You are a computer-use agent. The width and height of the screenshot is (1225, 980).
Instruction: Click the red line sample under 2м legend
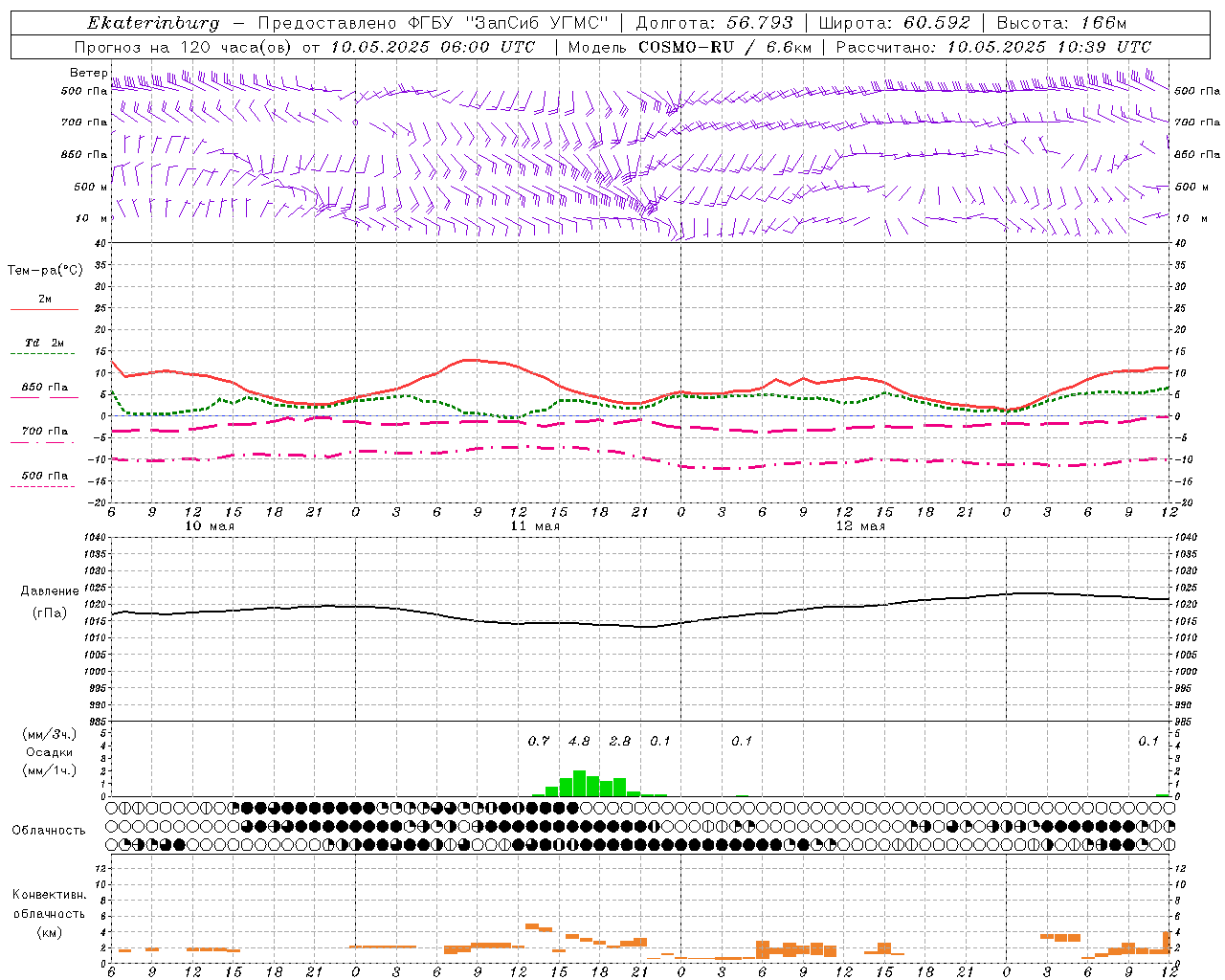(x=44, y=310)
